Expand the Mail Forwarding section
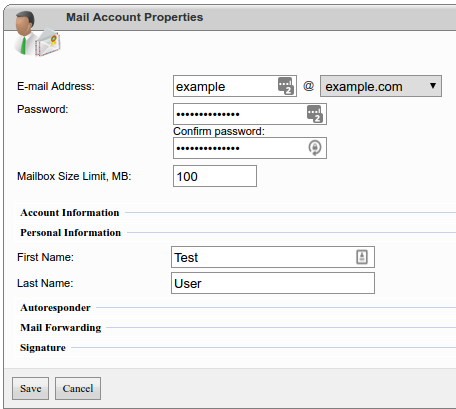 [61, 328]
